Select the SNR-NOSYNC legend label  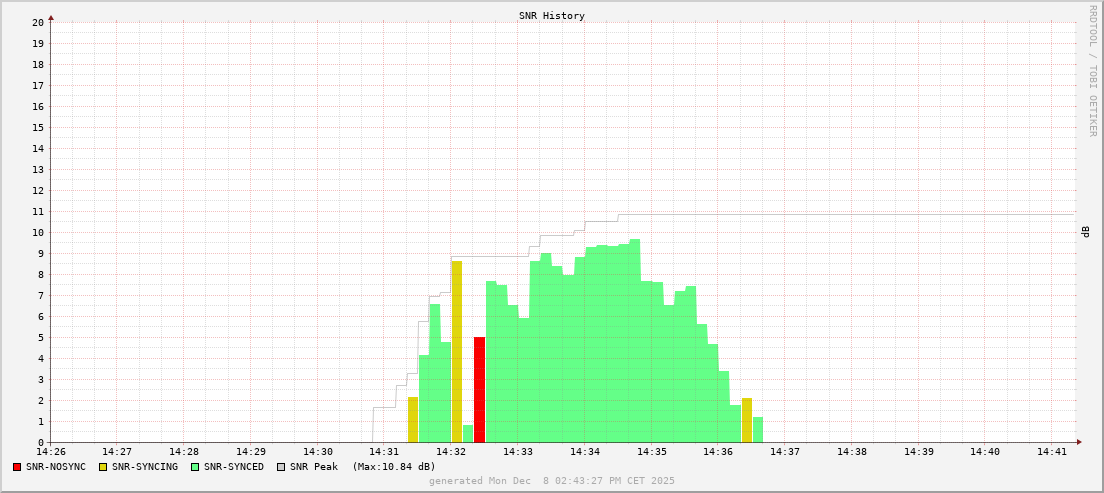56,467
